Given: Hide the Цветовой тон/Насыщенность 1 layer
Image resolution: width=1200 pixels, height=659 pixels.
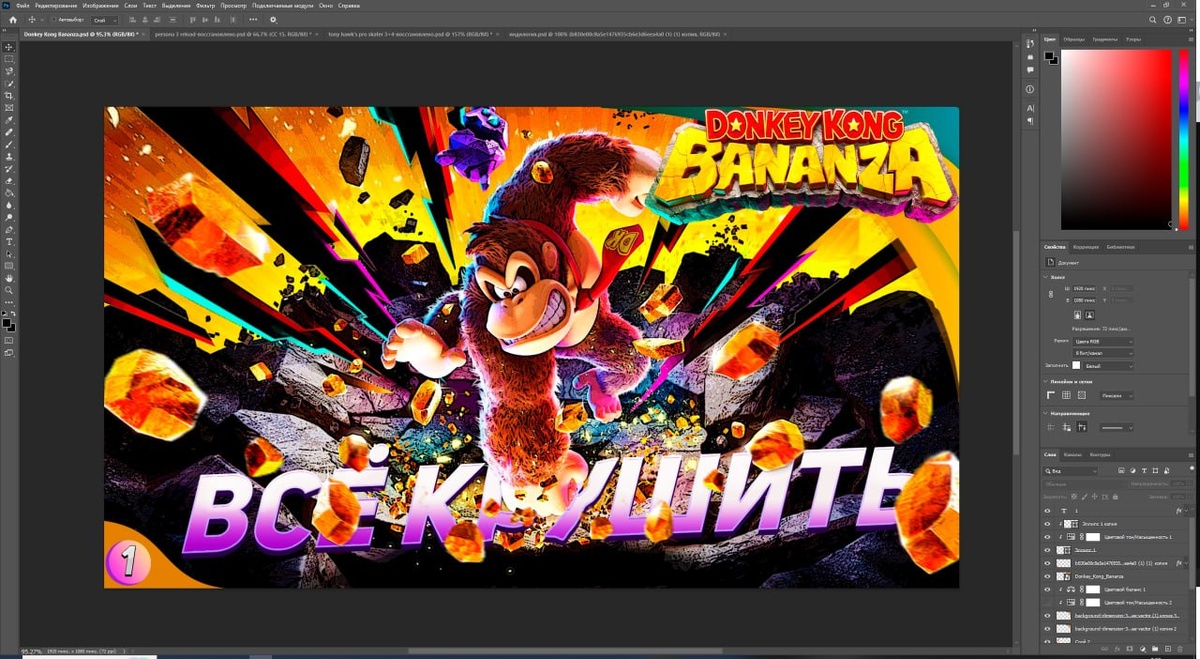Looking at the screenshot, I should 1047,537.
